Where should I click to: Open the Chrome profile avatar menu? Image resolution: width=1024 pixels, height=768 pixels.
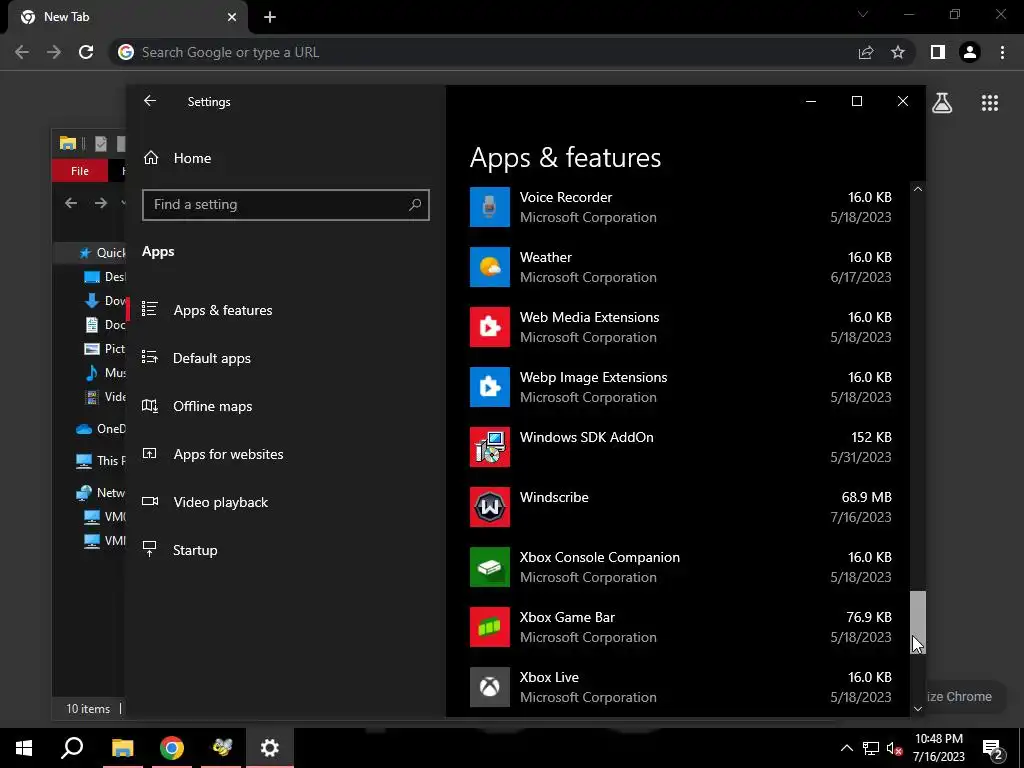970,52
